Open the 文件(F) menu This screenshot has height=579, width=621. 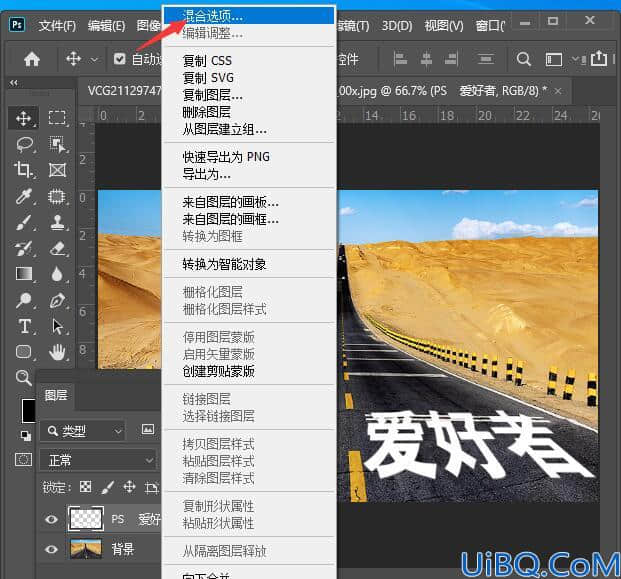(57, 26)
